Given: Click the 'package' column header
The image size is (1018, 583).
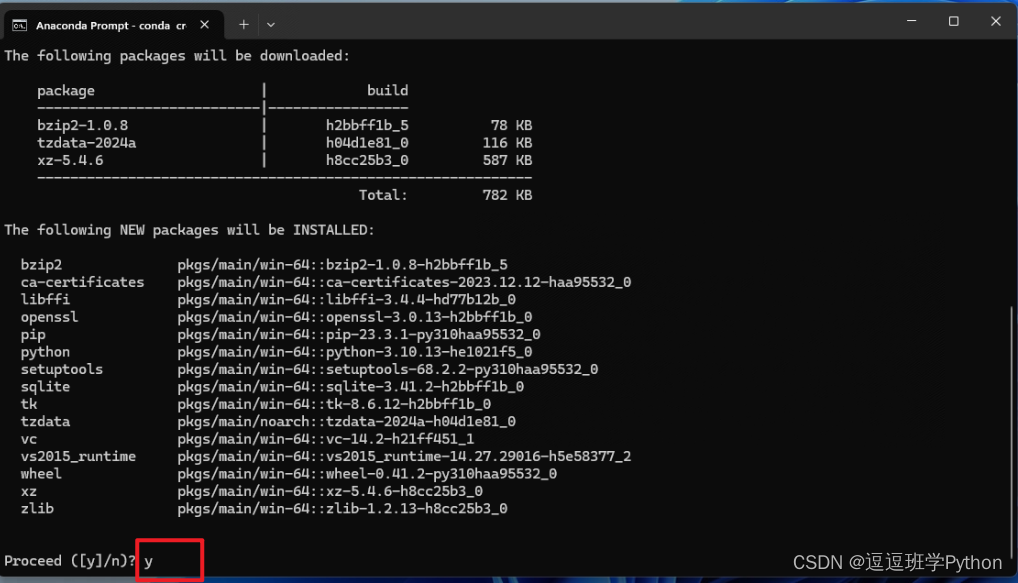Looking at the screenshot, I should [66, 91].
